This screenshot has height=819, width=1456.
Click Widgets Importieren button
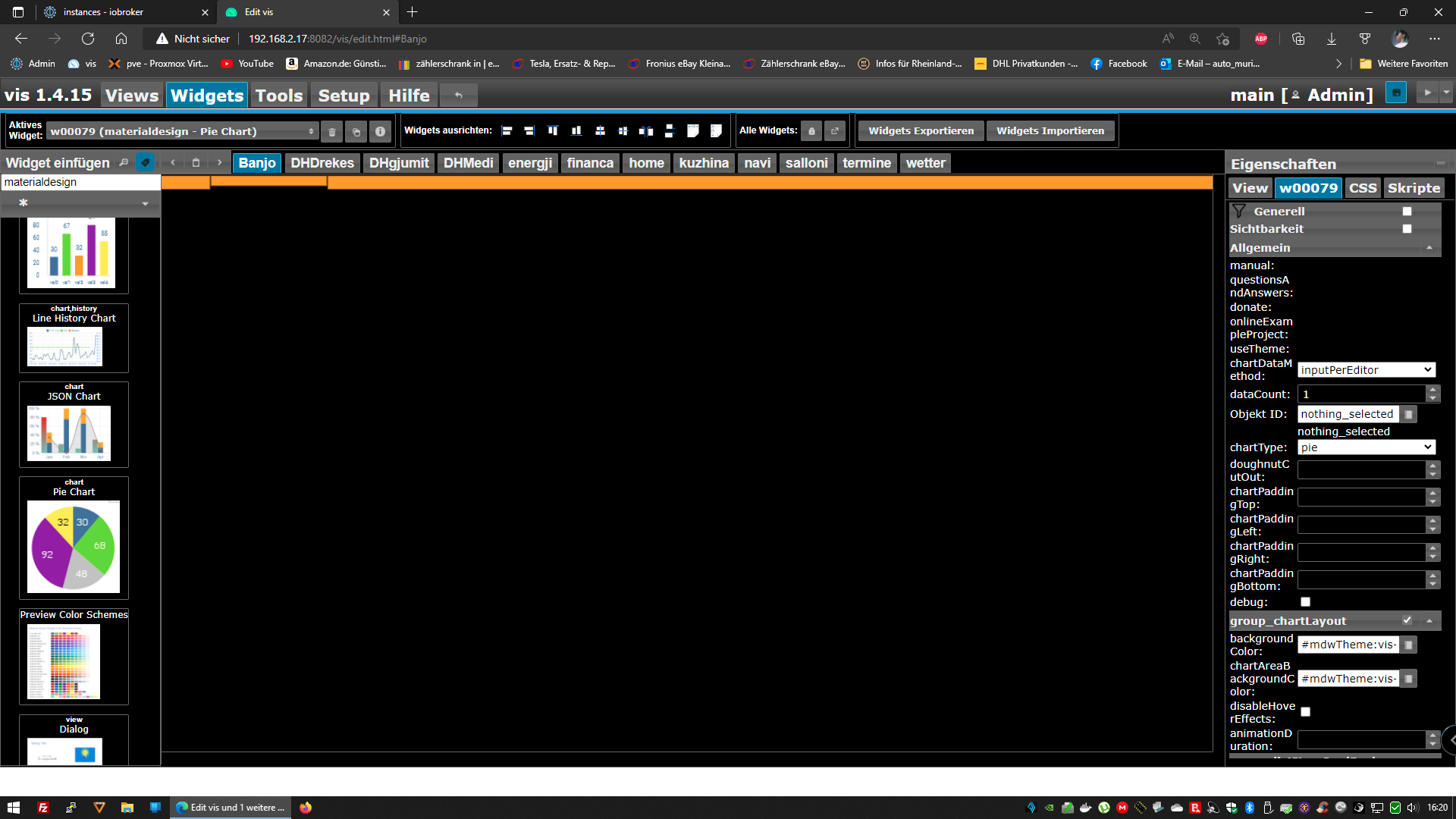click(1050, 131)
